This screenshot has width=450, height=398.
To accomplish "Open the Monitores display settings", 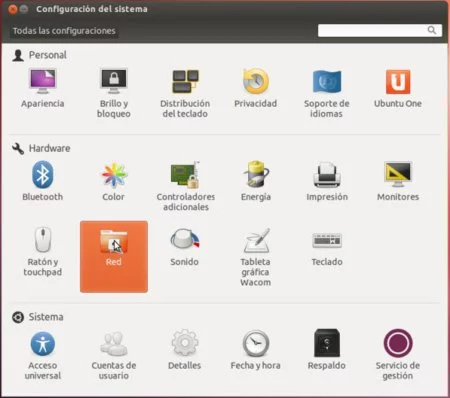I will 398,181.
